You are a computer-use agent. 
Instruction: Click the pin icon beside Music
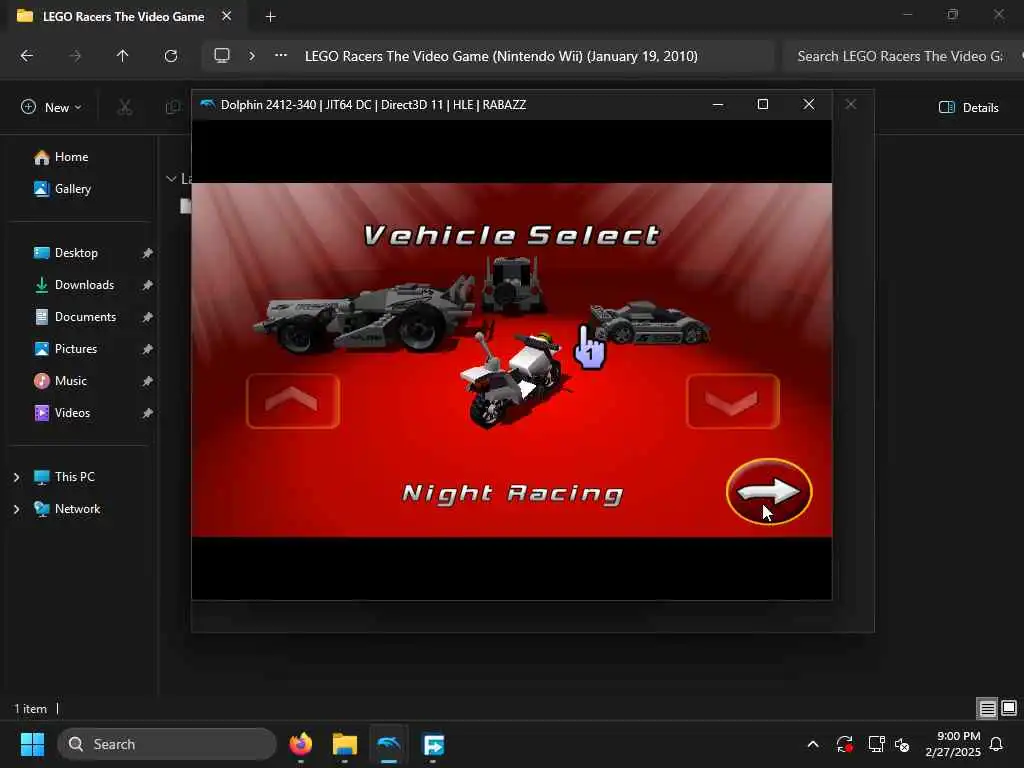click(148, 381)
